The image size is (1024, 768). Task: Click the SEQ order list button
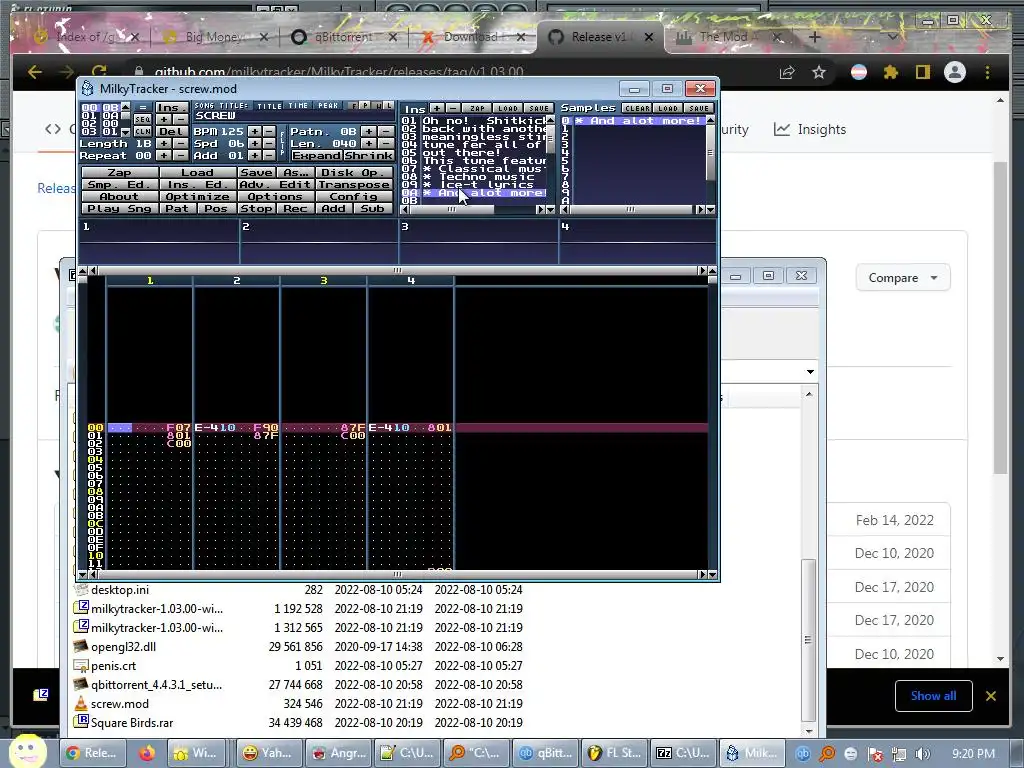(x=142, y=120)
